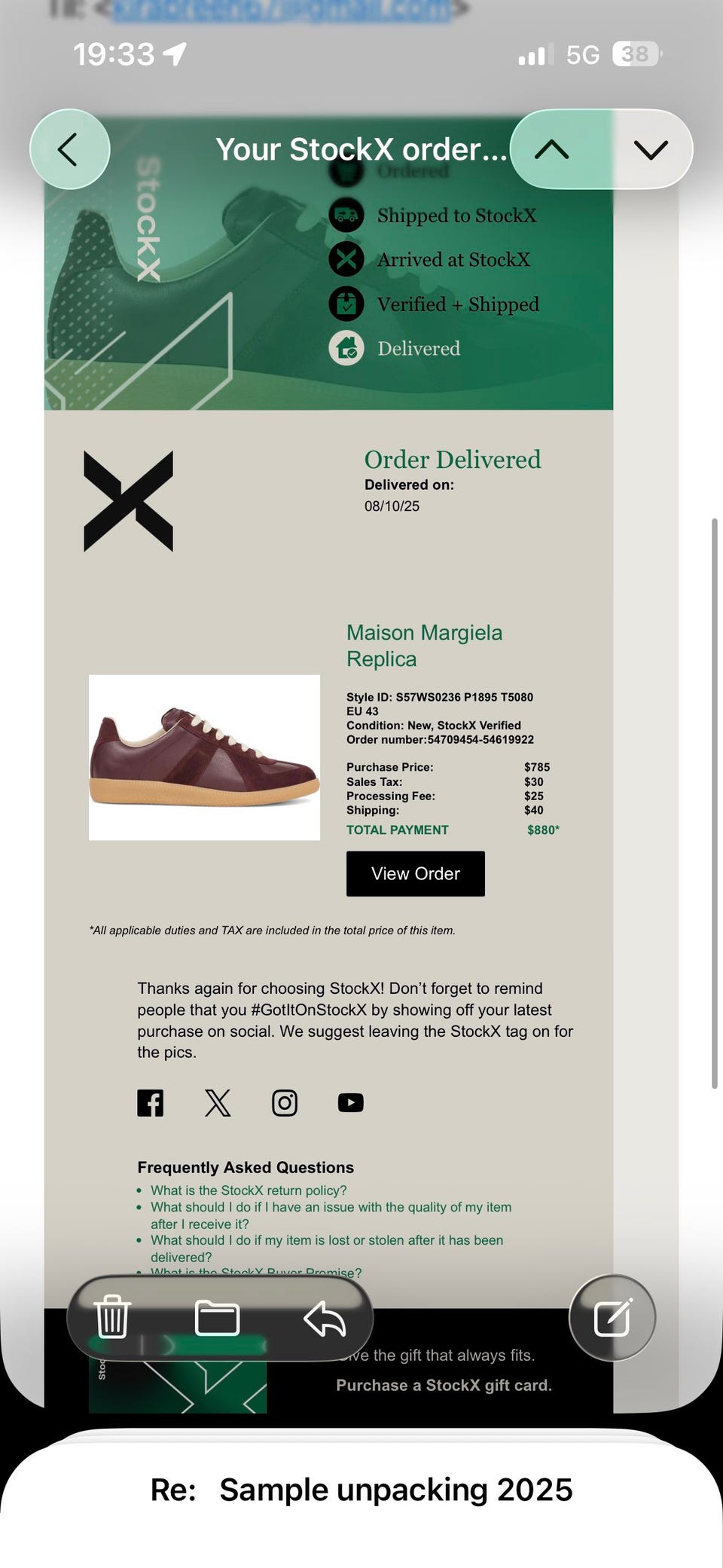Tap the reply arrow icon

pyautogui.click(x=325, y=1318)
